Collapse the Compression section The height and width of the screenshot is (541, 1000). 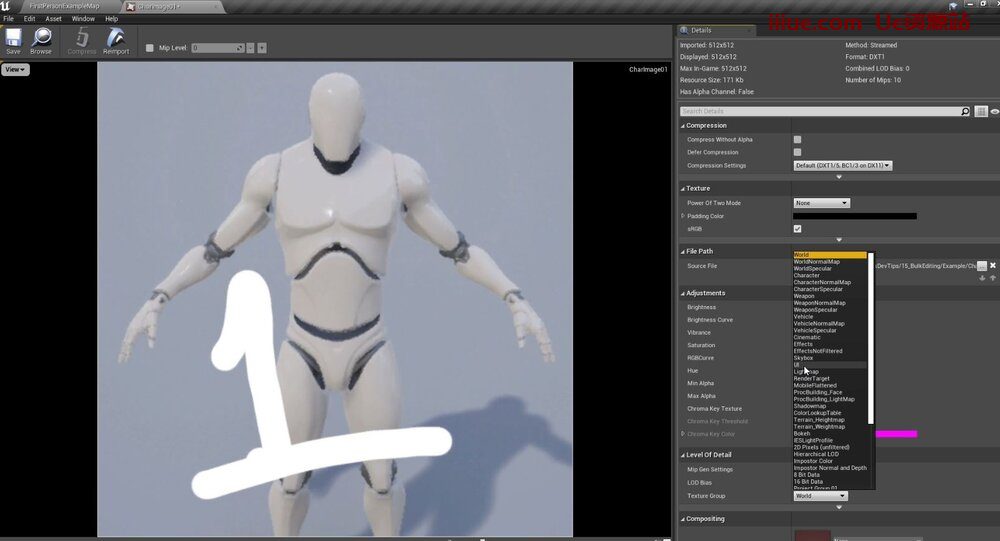click(x=683, y=126)
